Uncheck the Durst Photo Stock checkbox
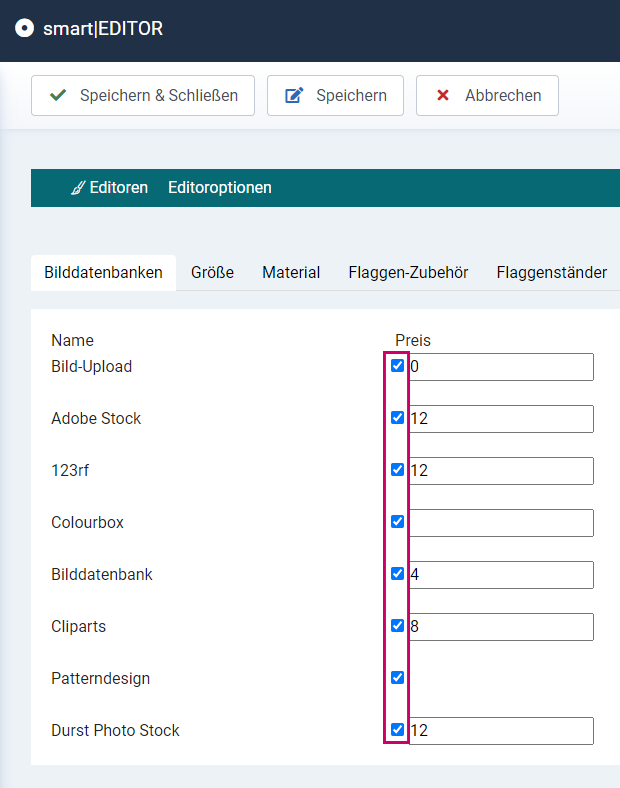The image size is (620, 788). (397, 729)
